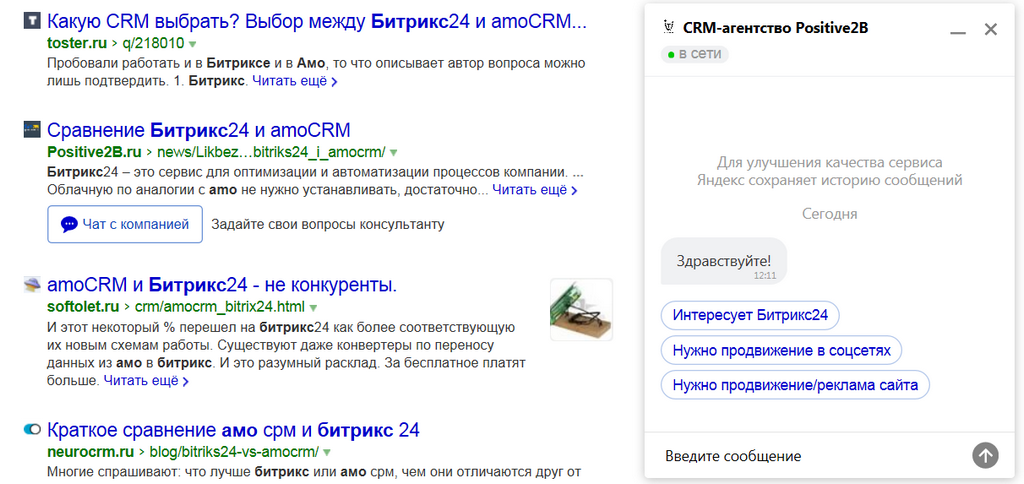Viewport: 1024px width, 484px height.
Task: Click the neurocrm.ru favicon
Action: coord(32,429)
